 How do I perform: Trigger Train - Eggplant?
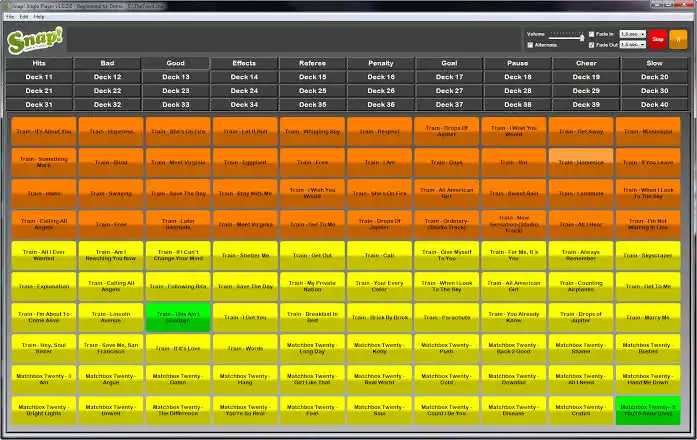point(245,163)
